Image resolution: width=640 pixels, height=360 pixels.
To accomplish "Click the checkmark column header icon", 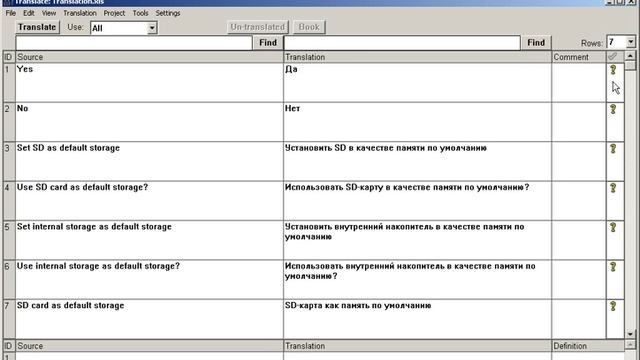I will pyautogui.click(x=612, y=56).
